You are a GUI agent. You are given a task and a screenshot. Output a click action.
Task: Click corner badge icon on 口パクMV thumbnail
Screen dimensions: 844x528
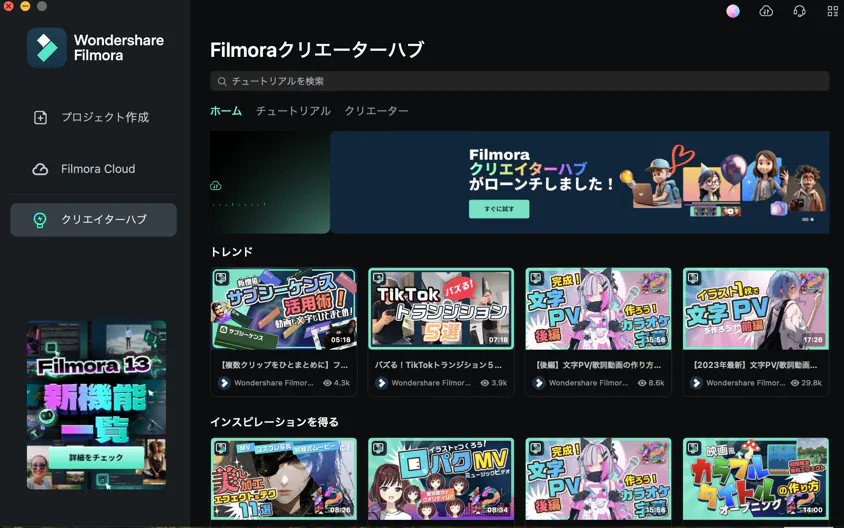(x=378, y=448)
